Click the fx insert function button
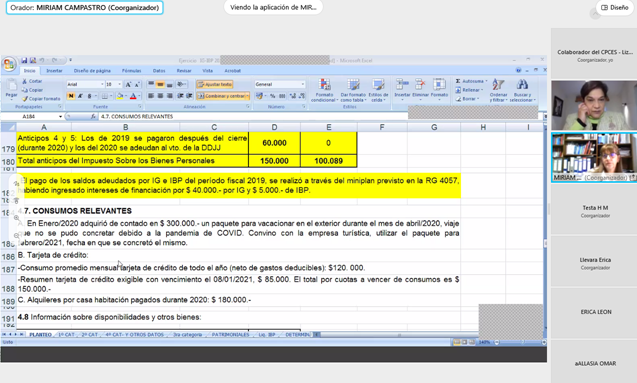Screen dimensions: 637x383 click(93, 117)
